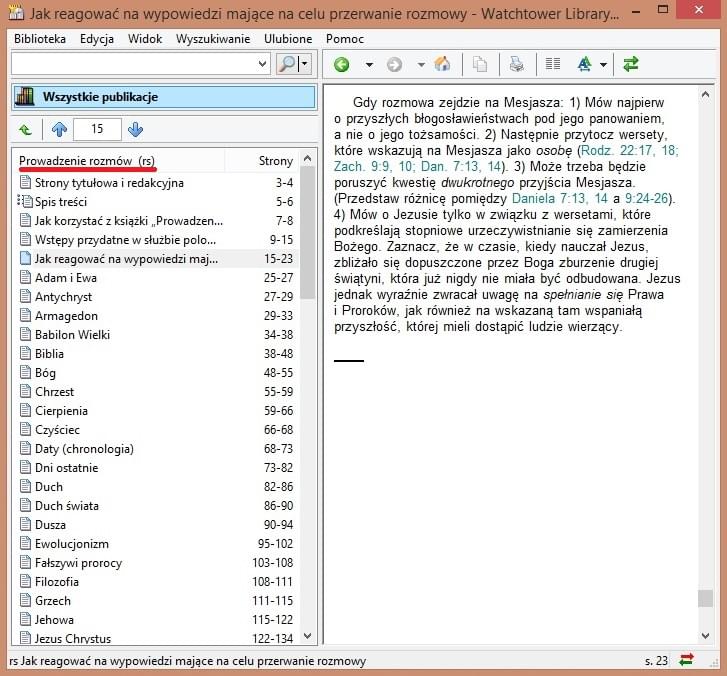This screenshot has width=727, height=676.
Task: Toggle sync arrows in status bar
Action: (687, 660)
